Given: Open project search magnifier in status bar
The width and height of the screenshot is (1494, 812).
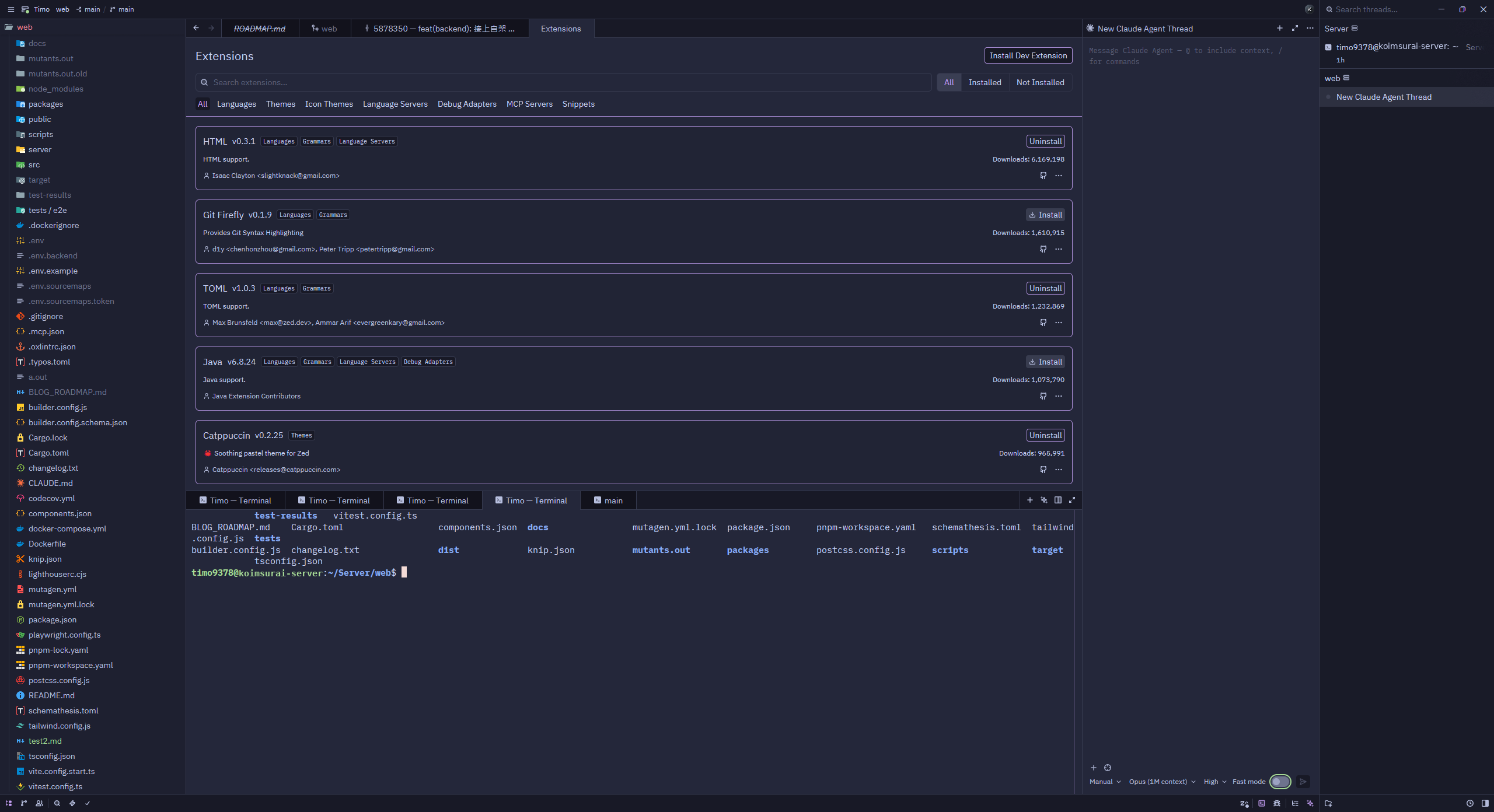Looking at the screenshot, I should (57, 803).
